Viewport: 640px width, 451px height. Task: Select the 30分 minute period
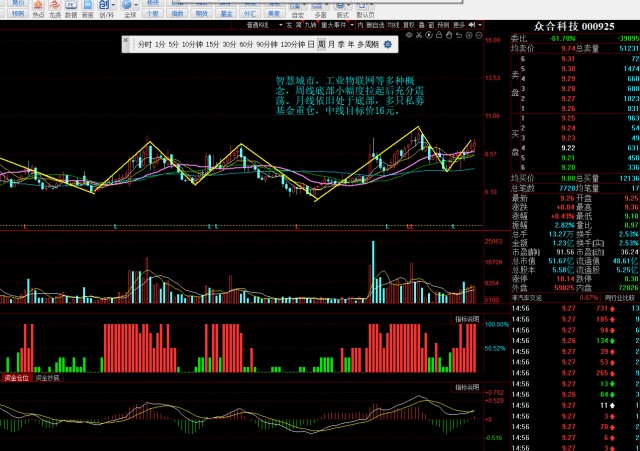click(230, 45)
